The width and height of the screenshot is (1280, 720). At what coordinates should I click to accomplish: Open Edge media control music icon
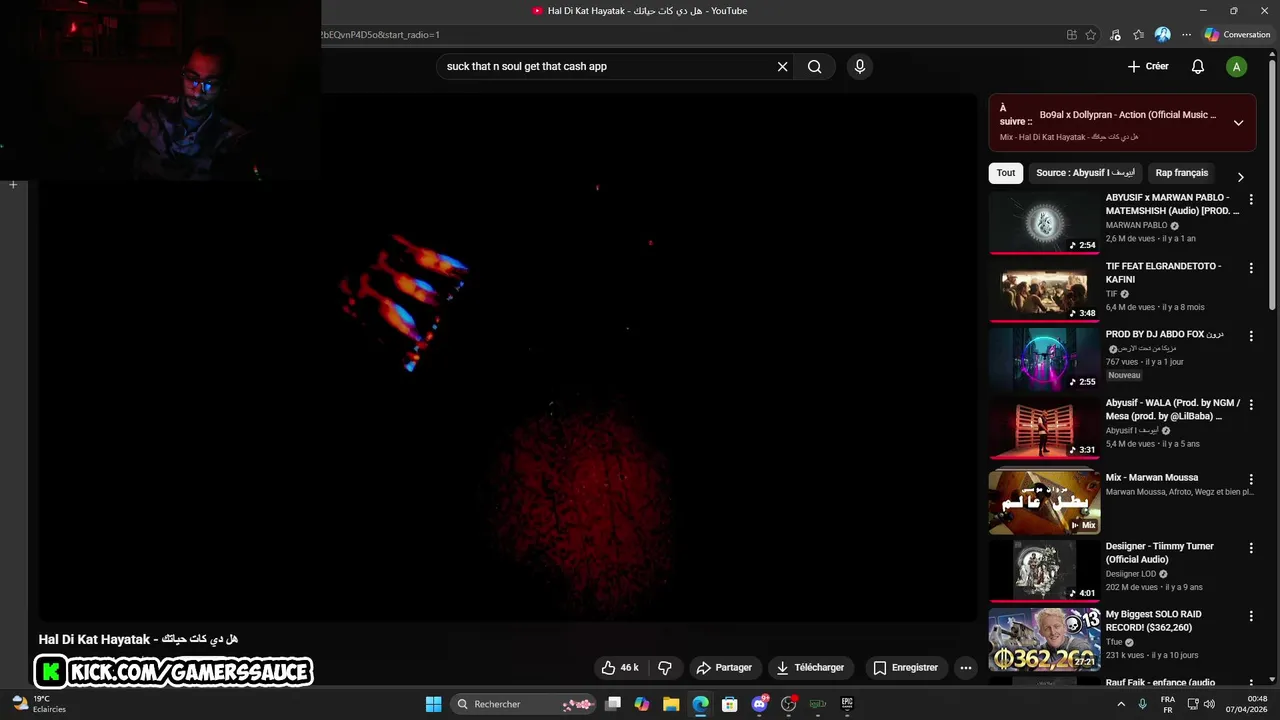(x=1115, y=35)
